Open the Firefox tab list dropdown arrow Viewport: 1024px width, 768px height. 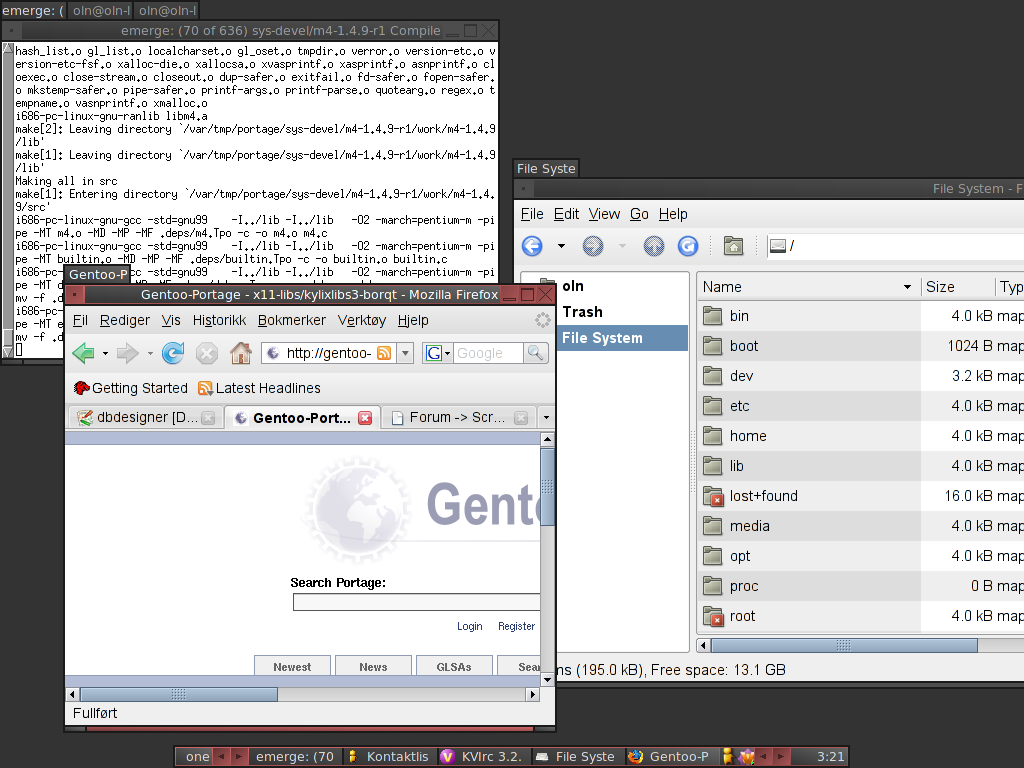point(546,417)
